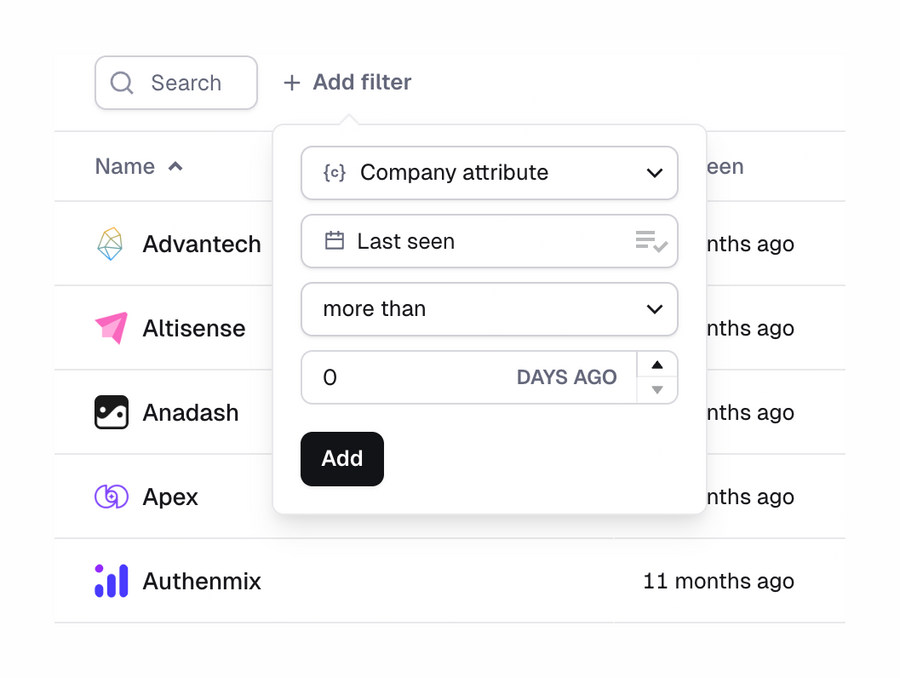This screenshot has height=678, width=900.
Task: Click the days ago number input
Action: point(400,377)
